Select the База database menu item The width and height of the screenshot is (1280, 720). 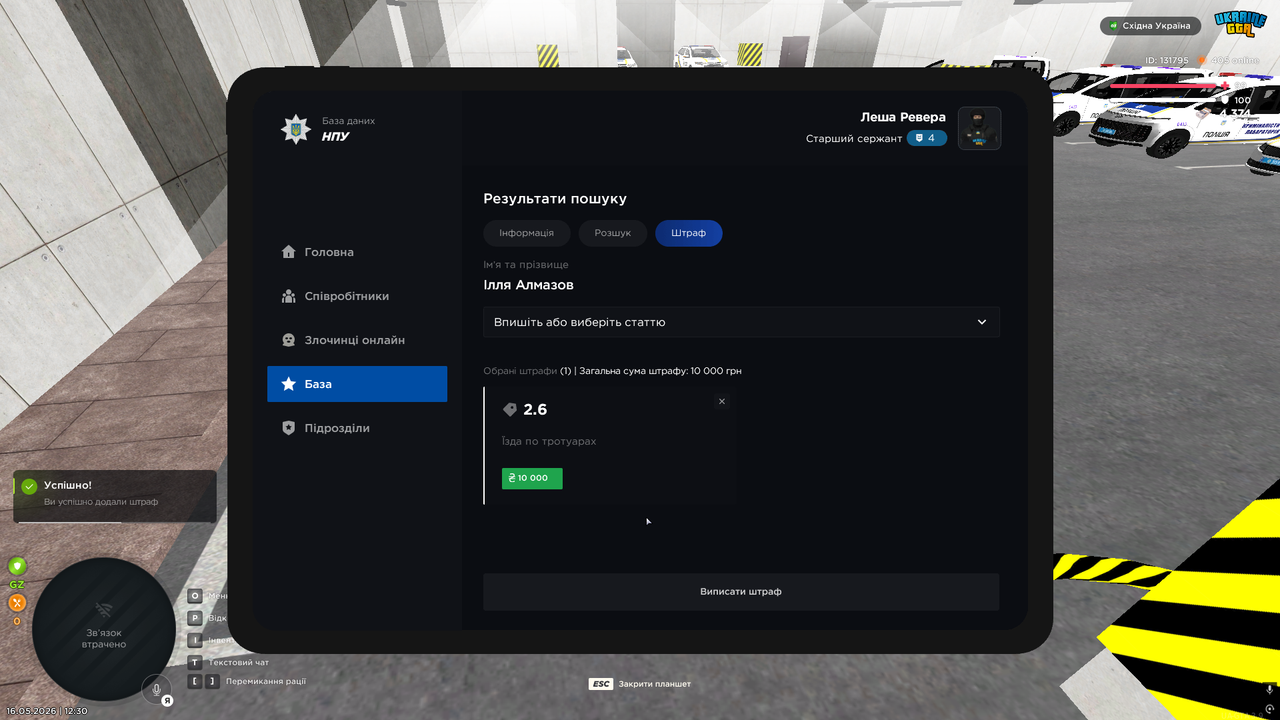pyautogui.click(x=357, y=384)
